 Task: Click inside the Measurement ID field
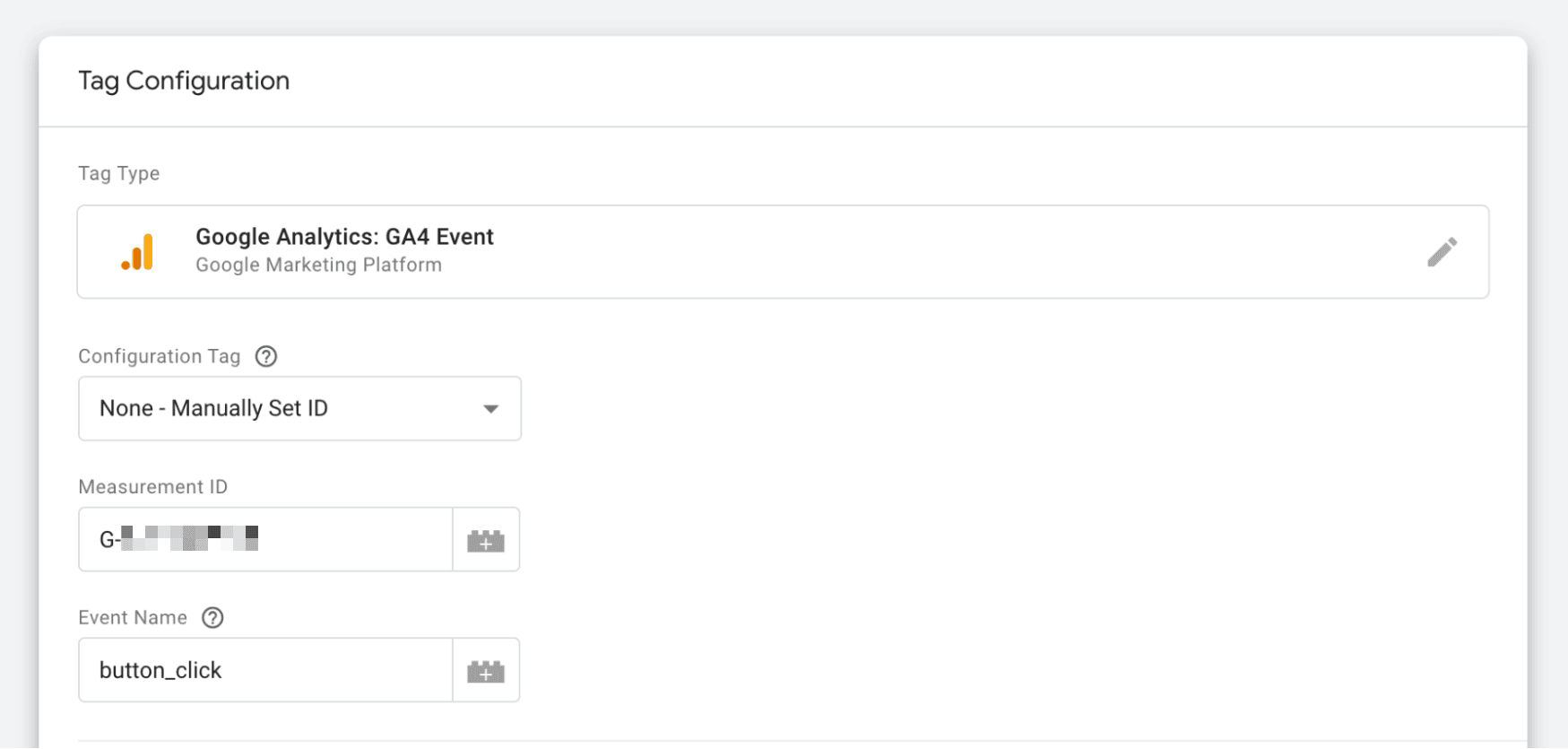[264, 539]
